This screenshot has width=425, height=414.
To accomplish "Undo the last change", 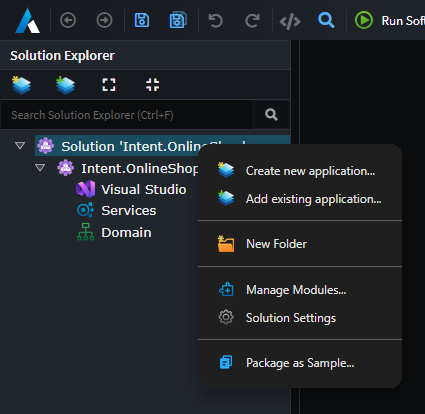I will [x=215, y=21].
